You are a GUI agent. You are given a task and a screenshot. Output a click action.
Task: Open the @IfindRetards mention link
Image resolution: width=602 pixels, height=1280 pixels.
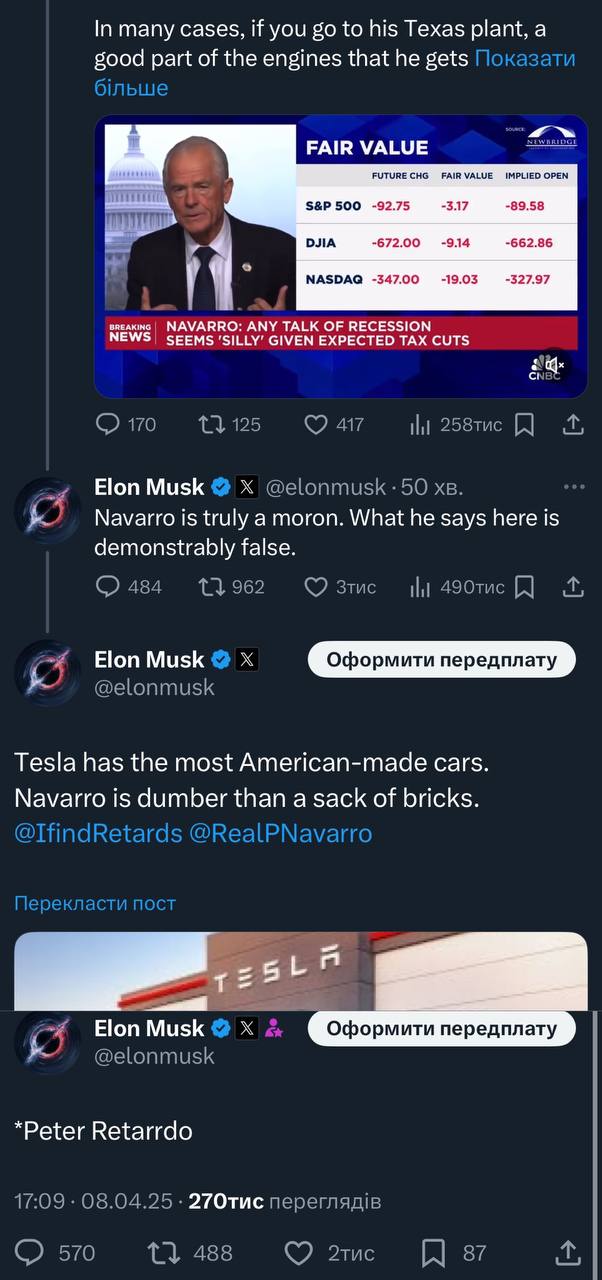click(98, 834)
